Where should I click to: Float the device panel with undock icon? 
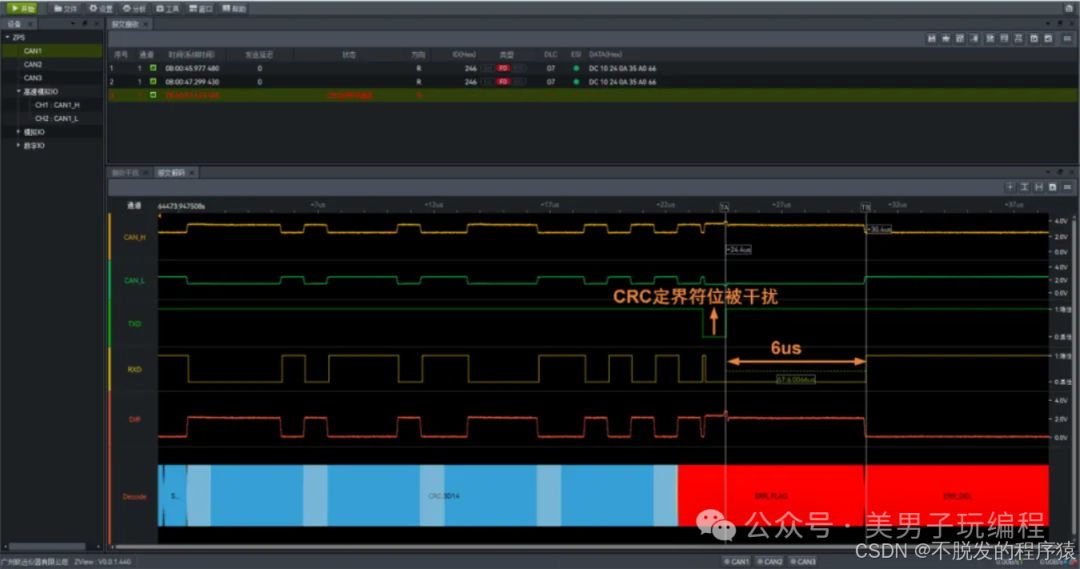click(85, 24)
